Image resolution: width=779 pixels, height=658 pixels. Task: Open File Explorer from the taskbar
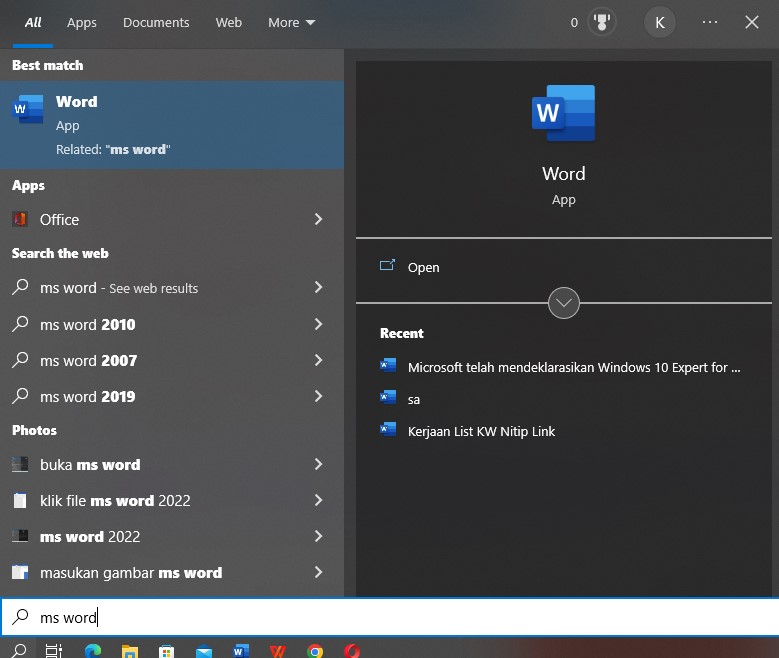click(x=130, y=651)
